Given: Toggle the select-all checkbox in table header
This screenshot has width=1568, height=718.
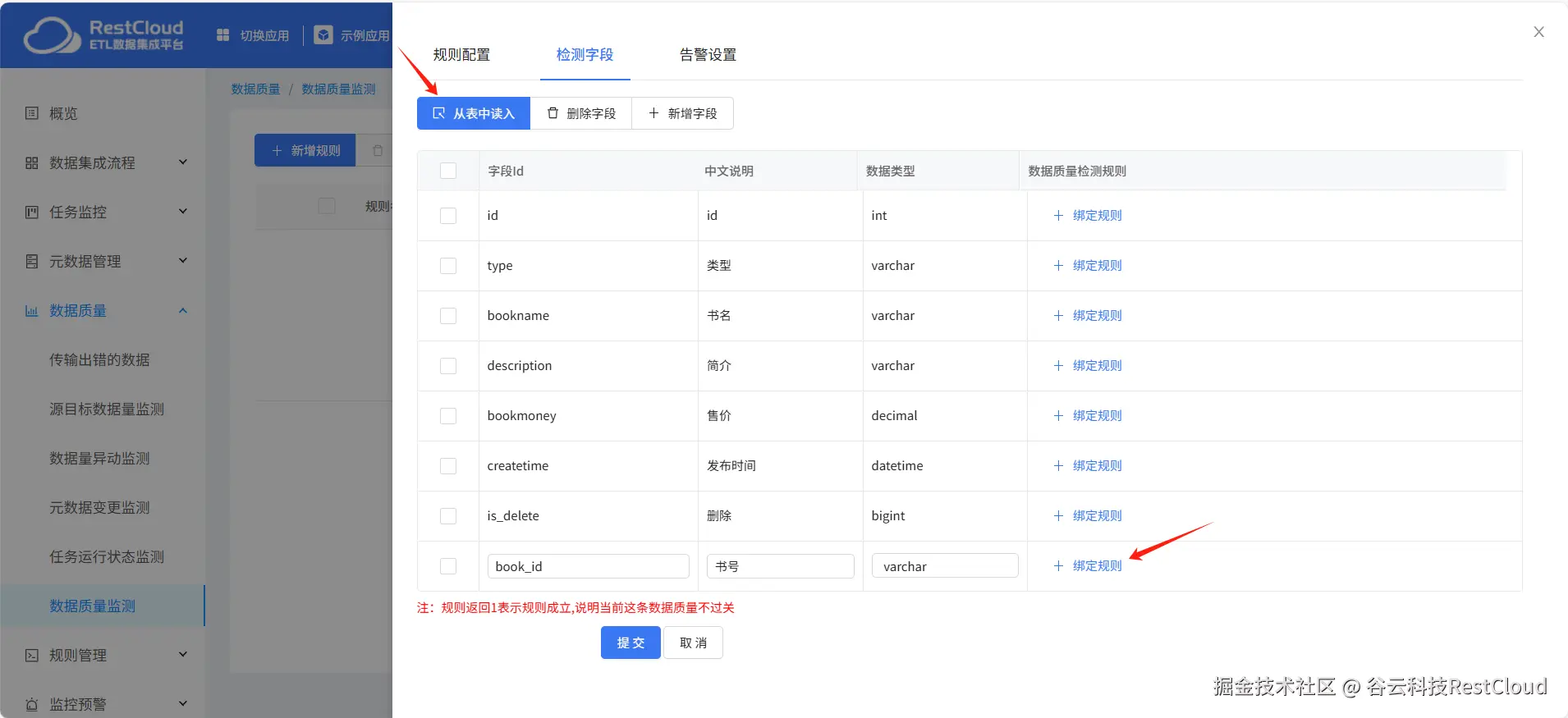Looking at the screenshot, I should [448, 171].
